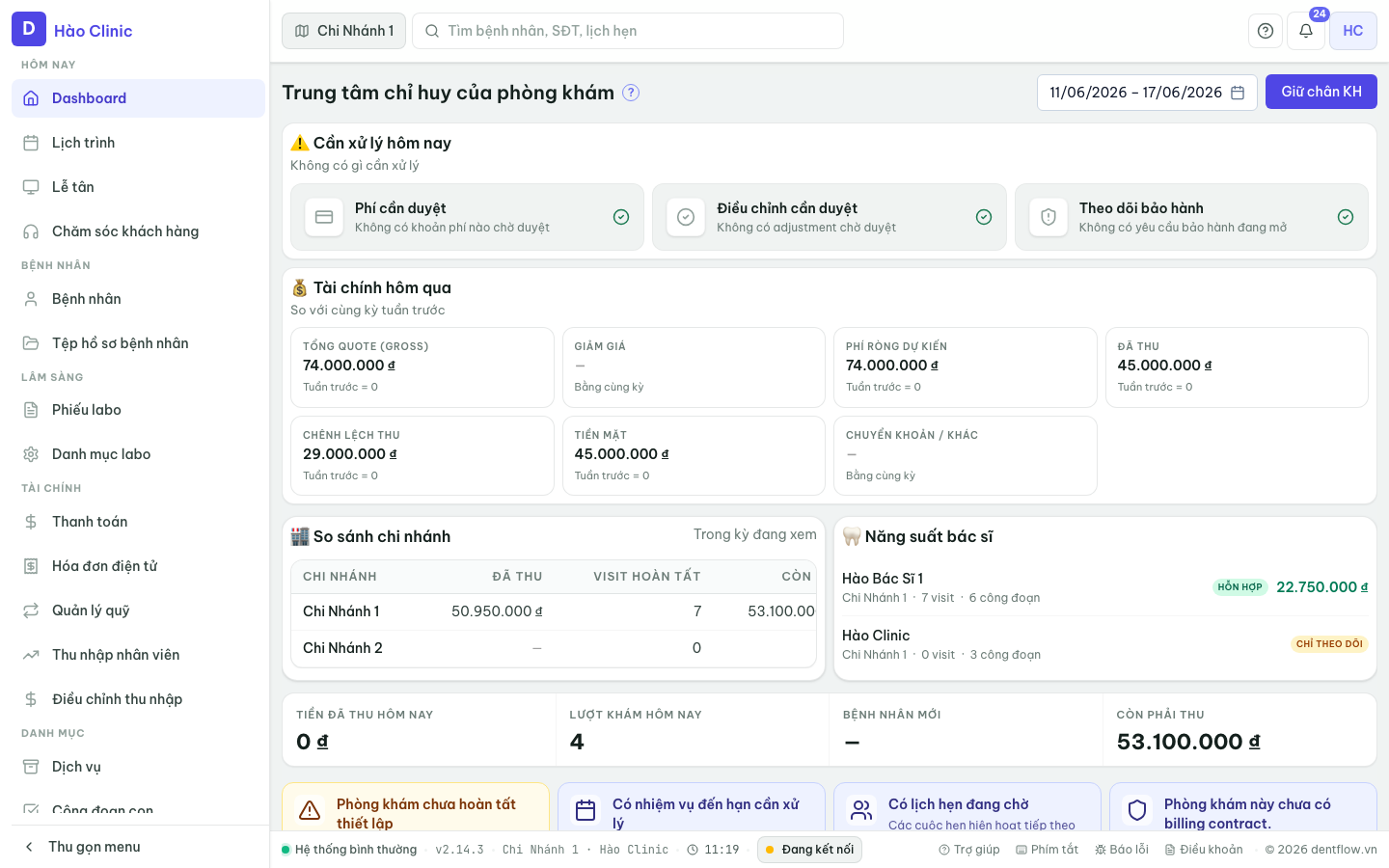The height and width of the screenshot is (868, 1389).
Task: Open Lịch trình in sidebar
Action: 138,143
